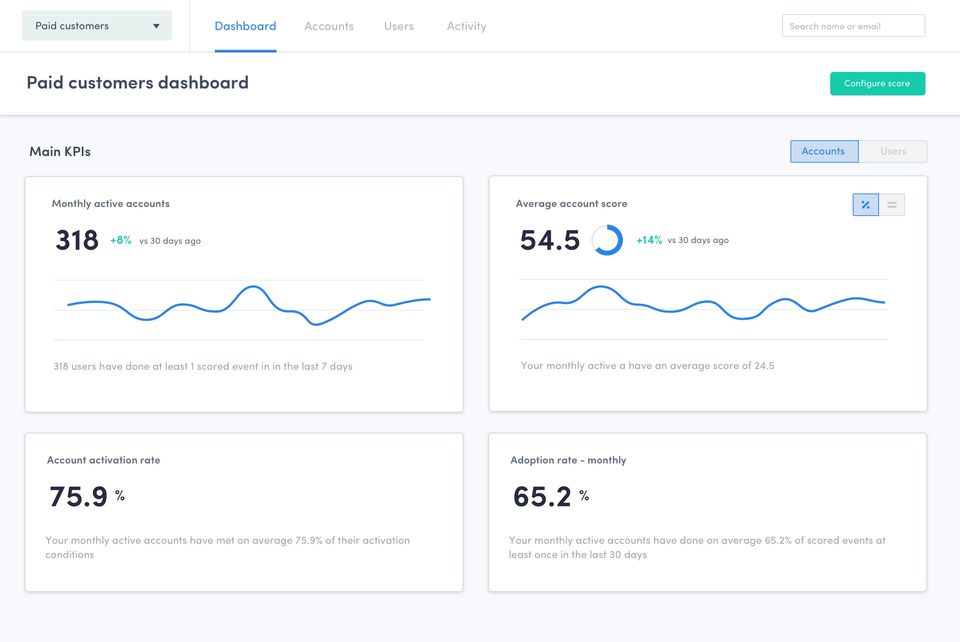Click the 'average score of 24.5' description text

647,366
